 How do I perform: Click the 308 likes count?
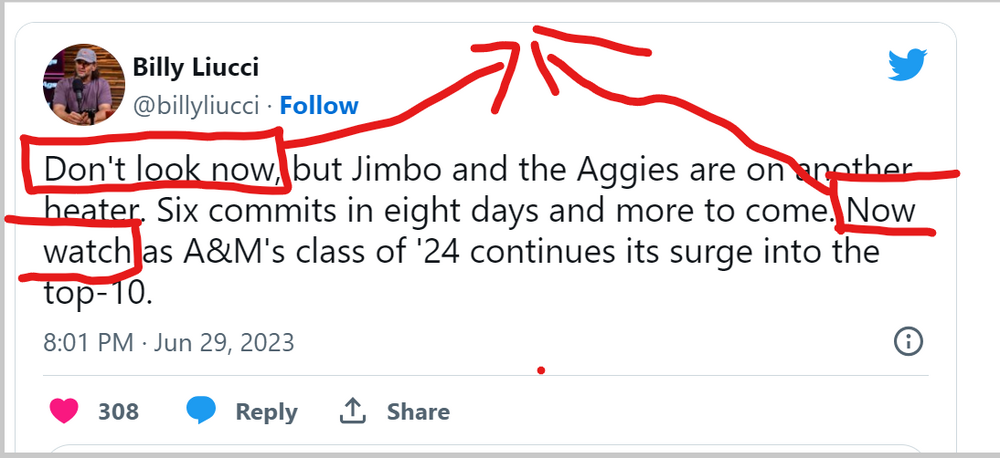point(118,411)
